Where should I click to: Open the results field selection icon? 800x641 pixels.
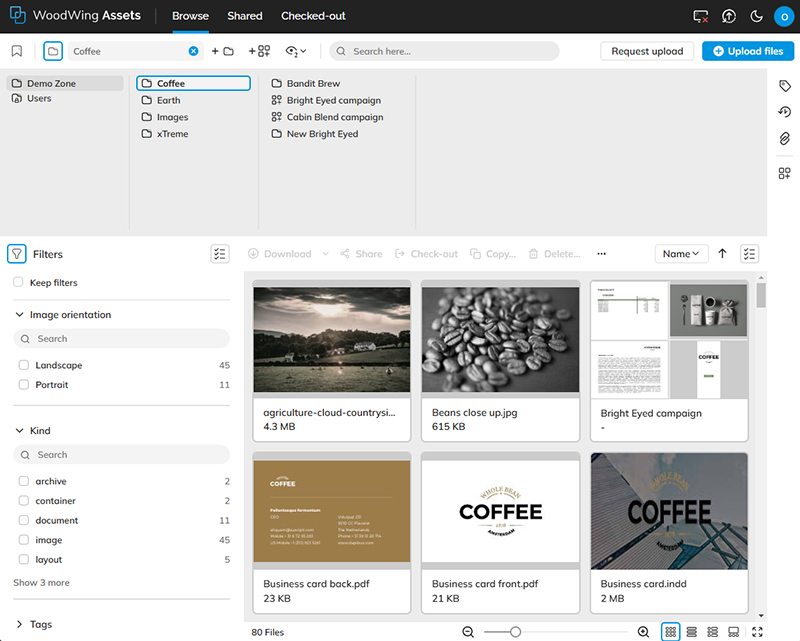click(x=749, y=254)
